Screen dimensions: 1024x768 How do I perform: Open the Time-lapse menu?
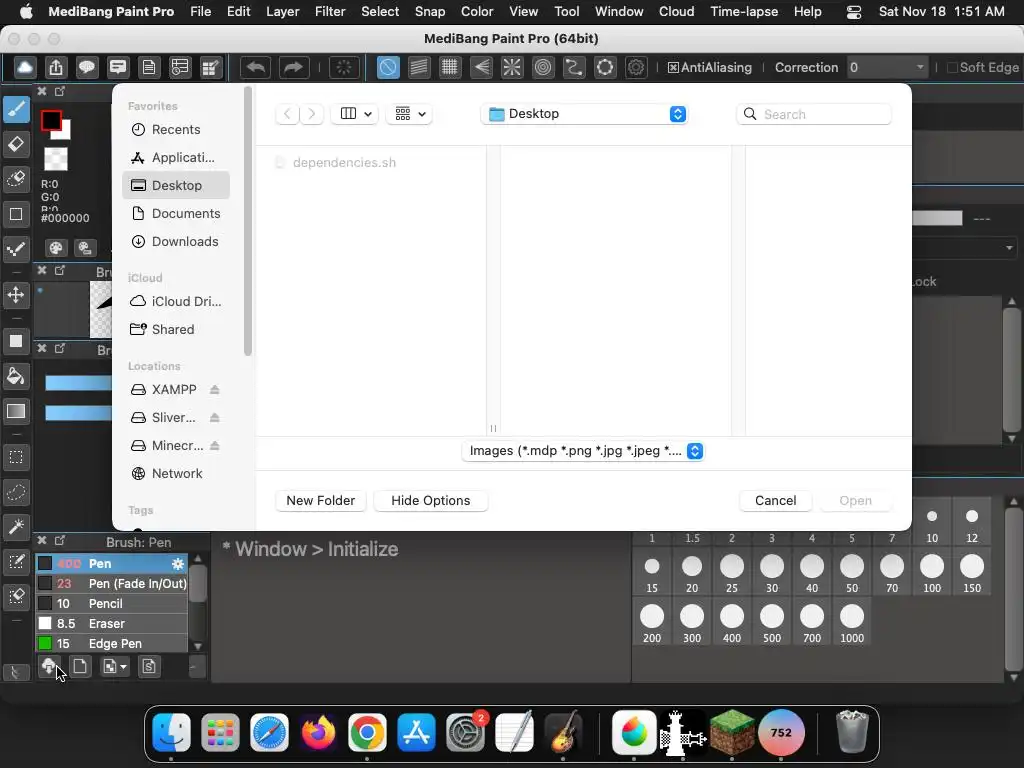pyautogui.click(x=744, y=12)
